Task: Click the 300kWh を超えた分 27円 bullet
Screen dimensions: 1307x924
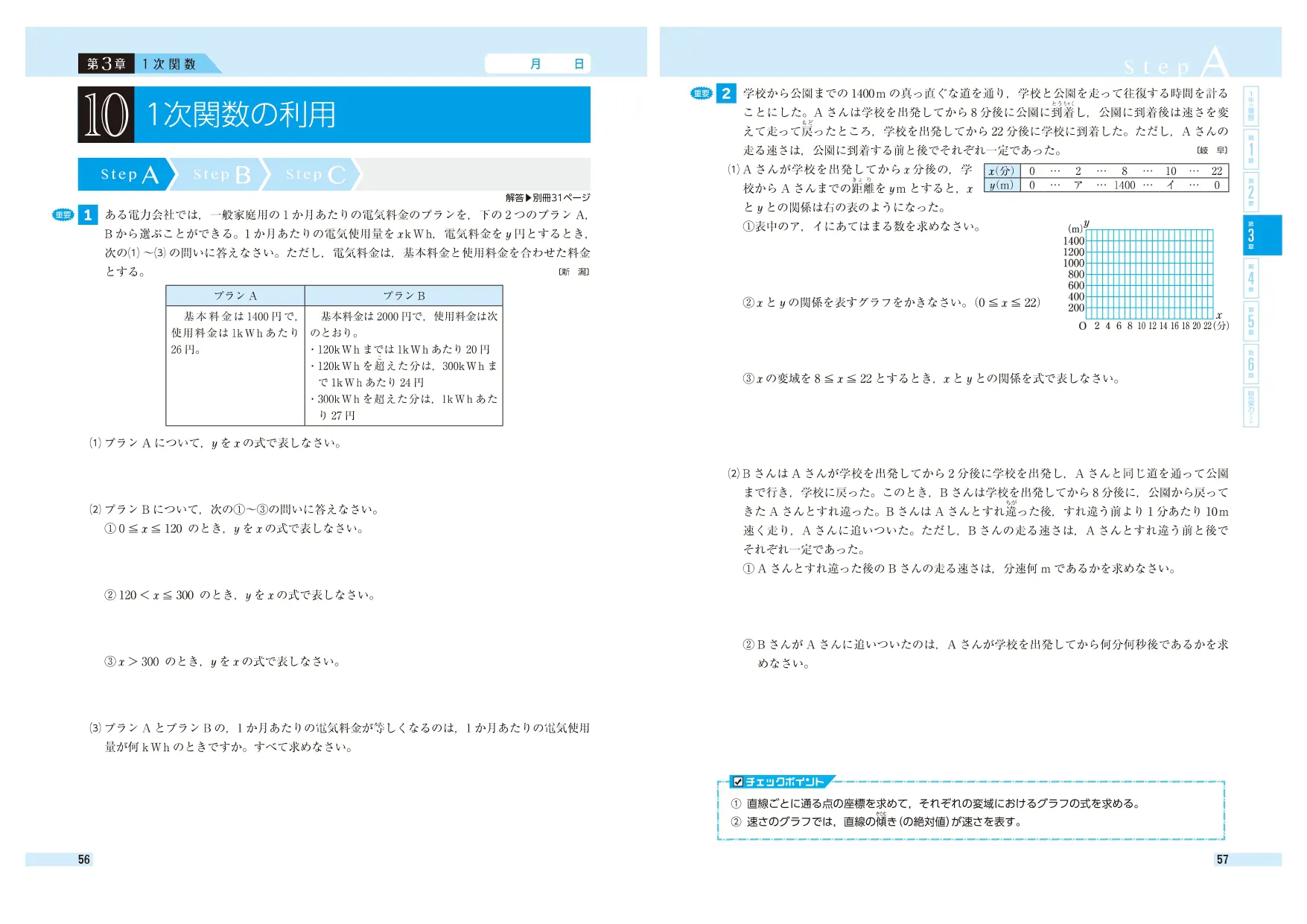Action: point(404,407)
